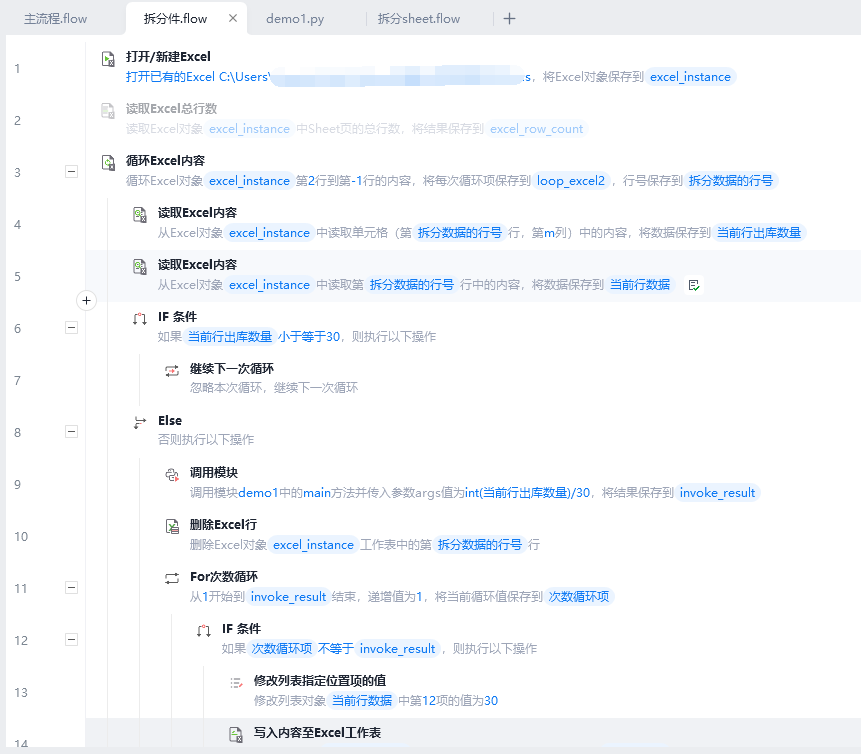Click the invoke_result tag on line 12
Screen dimensions: 861x754
(398, 649)
